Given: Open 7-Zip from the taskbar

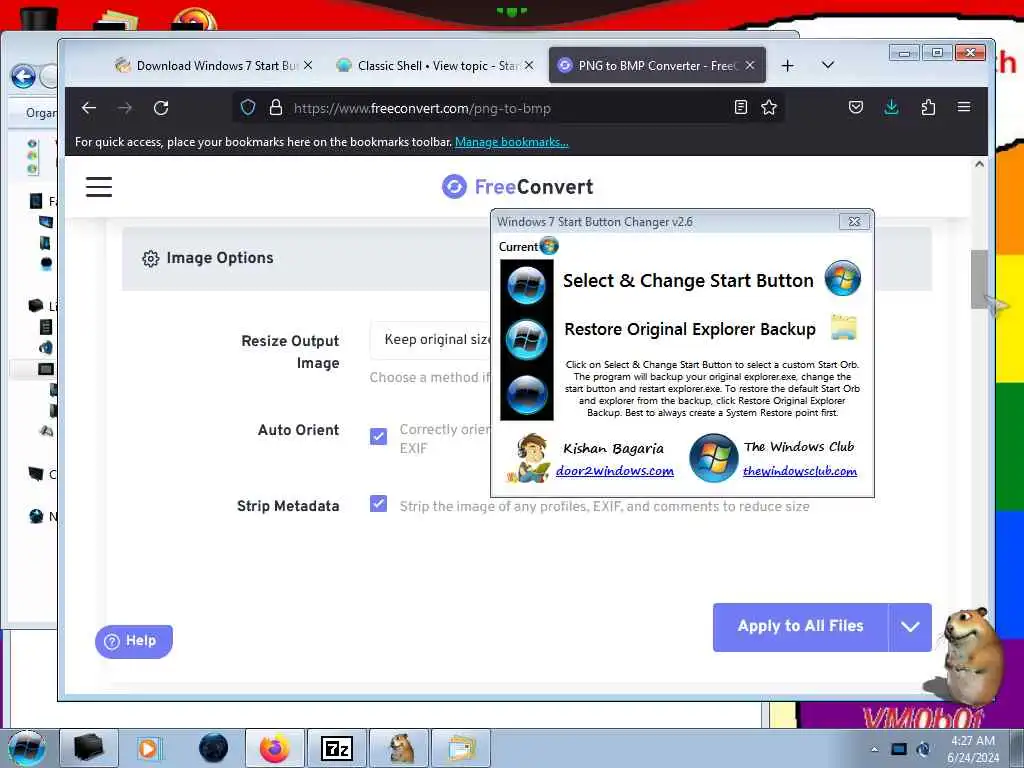Looking at the screenshot, I should pyautogui.click(x=337, y=748).
